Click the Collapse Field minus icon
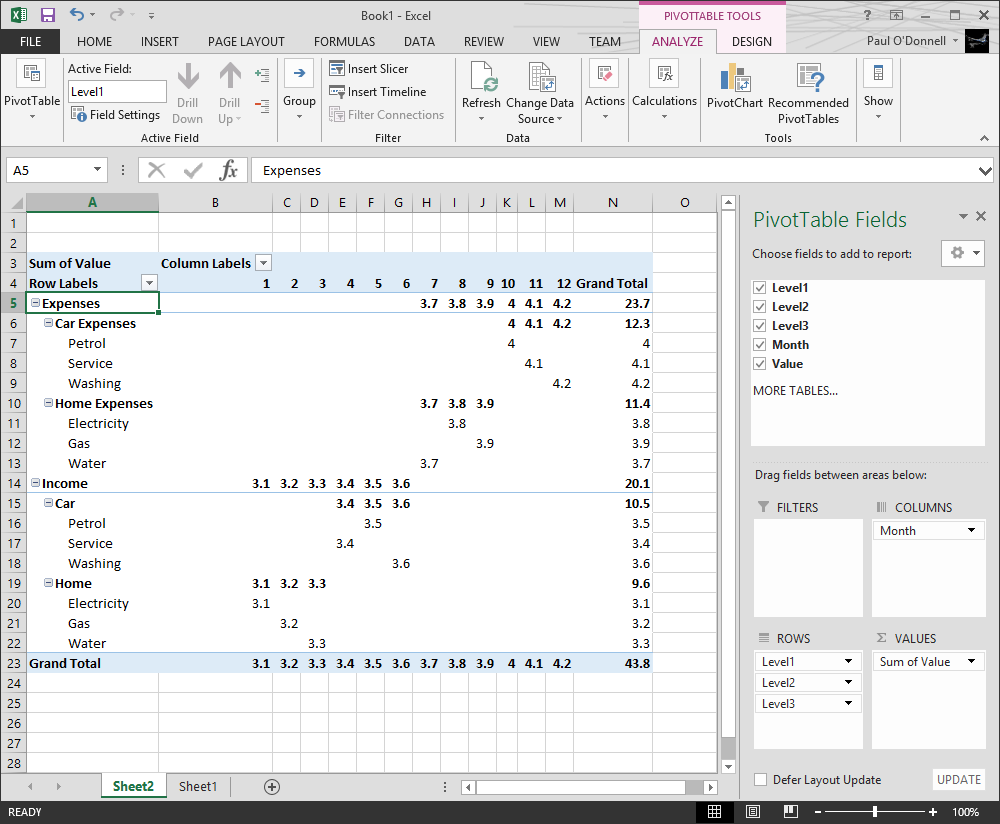The width and height of the screenshot is (1000, 824). tap(262, 106)
